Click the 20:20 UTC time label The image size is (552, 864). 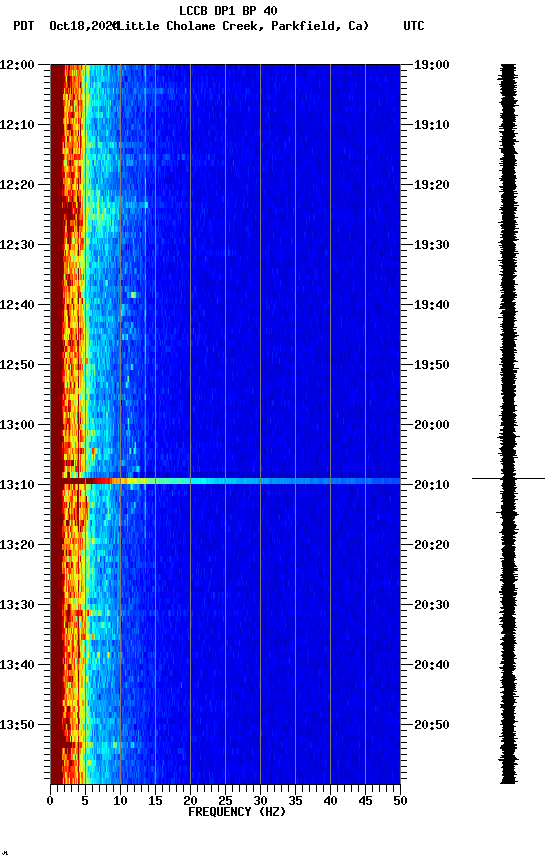432,546
